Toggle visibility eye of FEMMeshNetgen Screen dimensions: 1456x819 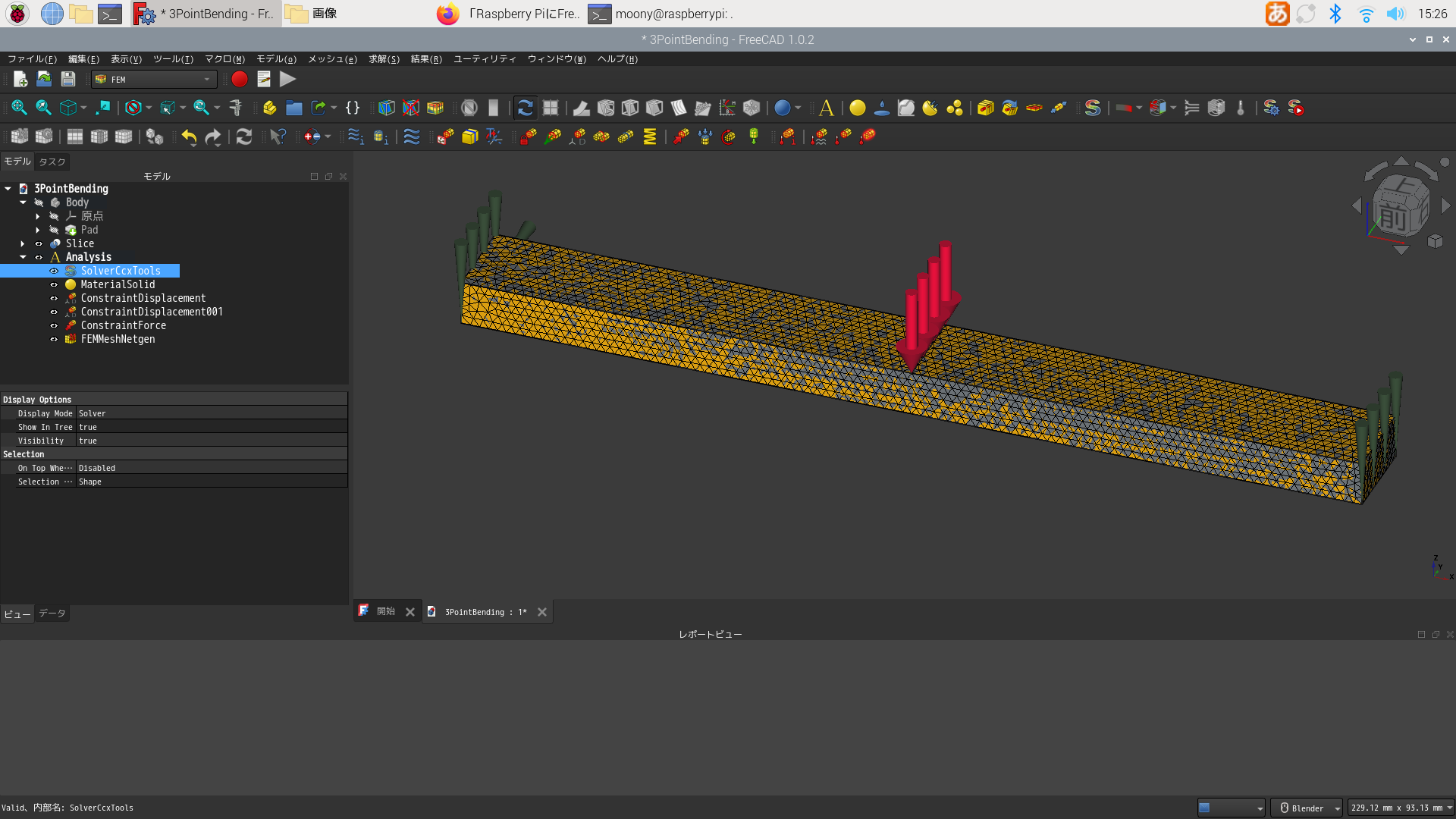(x=54, y=339)
